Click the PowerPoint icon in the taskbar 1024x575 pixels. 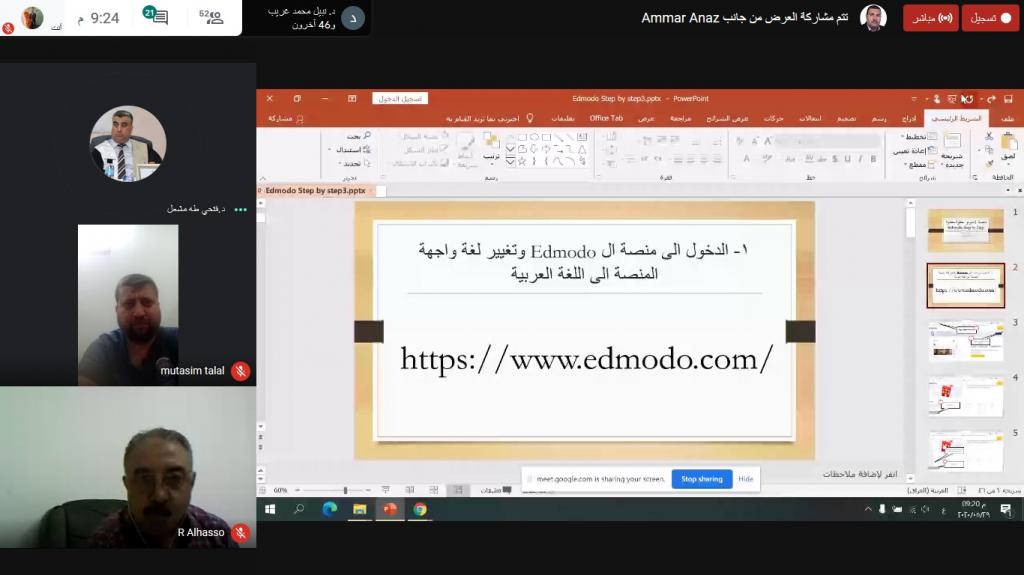390,509
